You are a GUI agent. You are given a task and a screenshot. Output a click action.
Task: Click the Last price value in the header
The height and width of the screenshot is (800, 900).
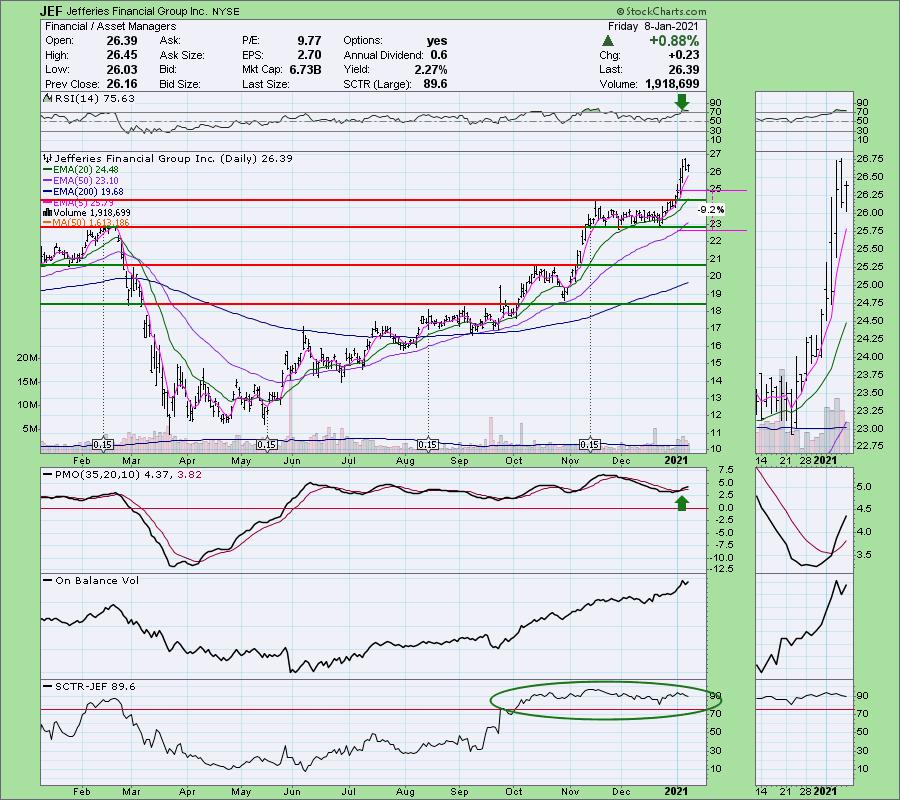click(684, 69)
